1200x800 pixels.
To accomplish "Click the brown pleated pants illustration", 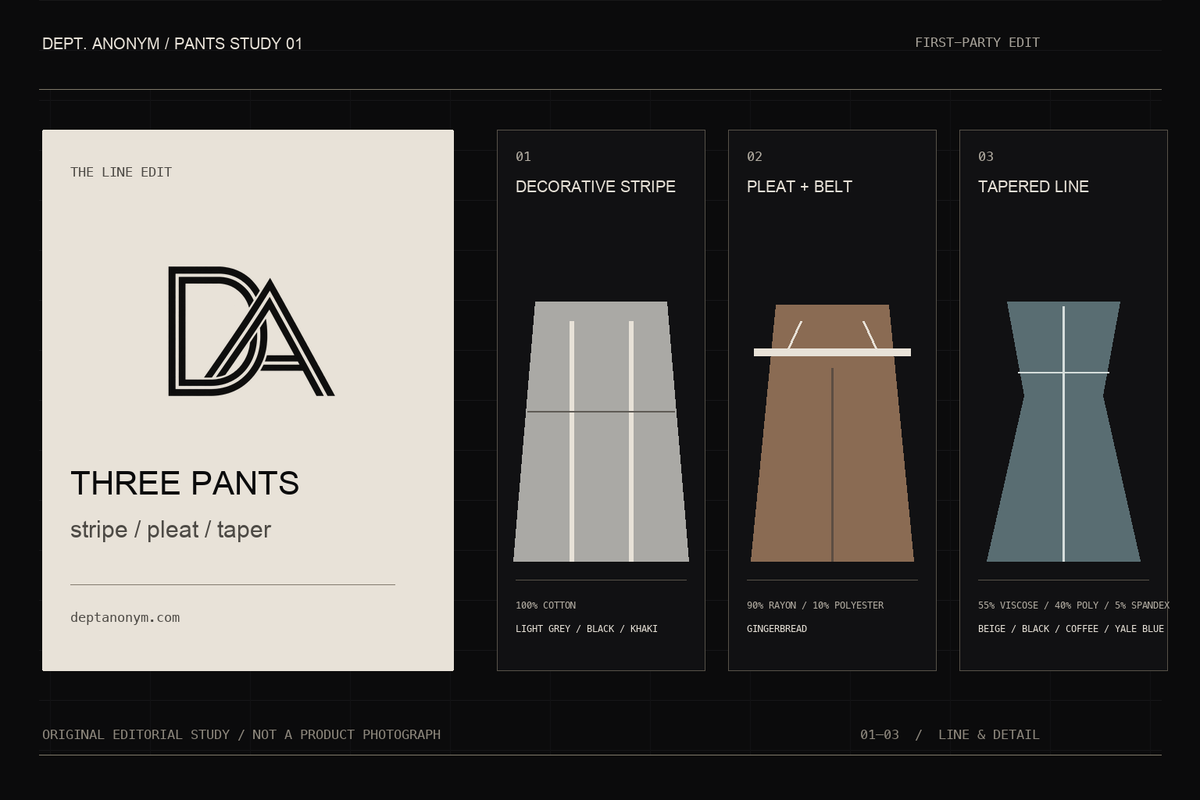I will point(832,433).
